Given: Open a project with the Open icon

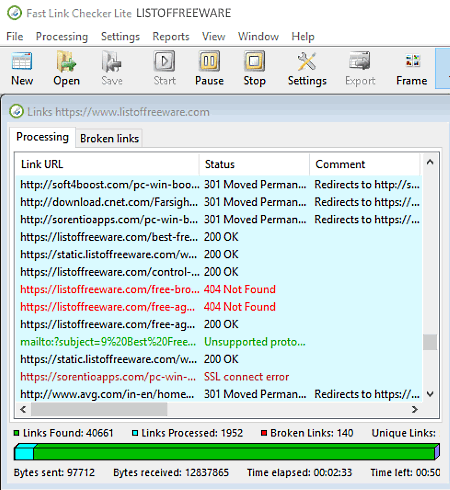Looking at the screenshot, I should tap(66, 62).
